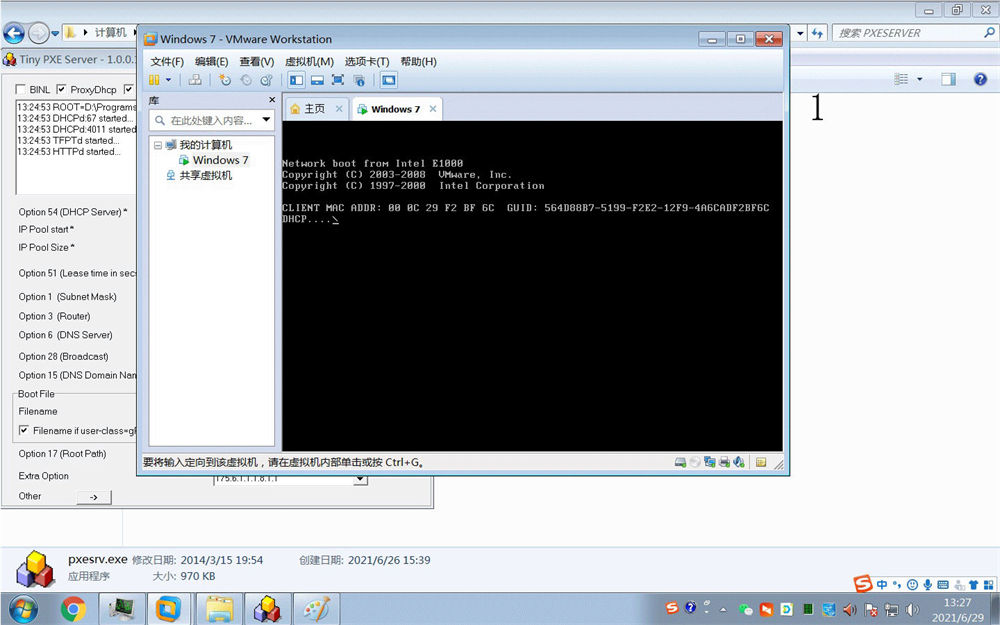Viewport: 1000px width, 625px height.
Task: Open the power options arrow beside the pause icon
Action: click(x=168, y=80)
